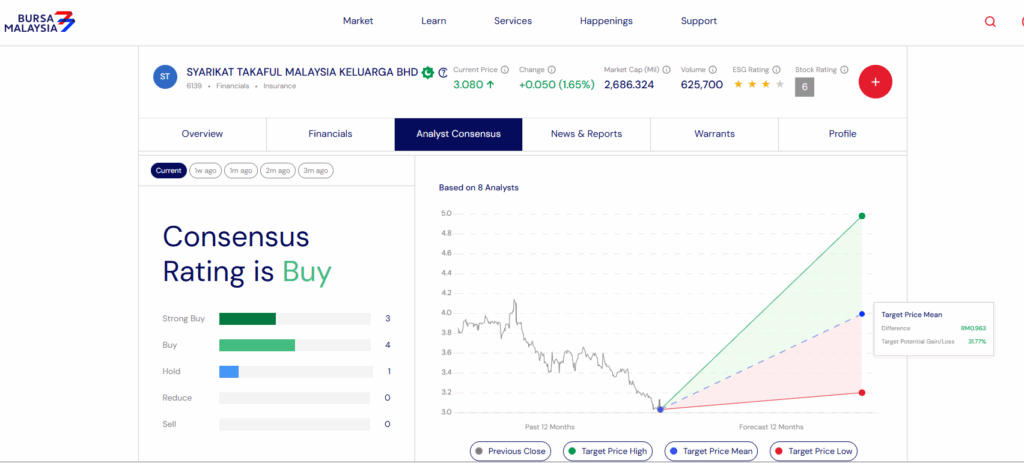Click the Bursa Malaysia logo
1024x463 pixels.
(x=38, y=21)
